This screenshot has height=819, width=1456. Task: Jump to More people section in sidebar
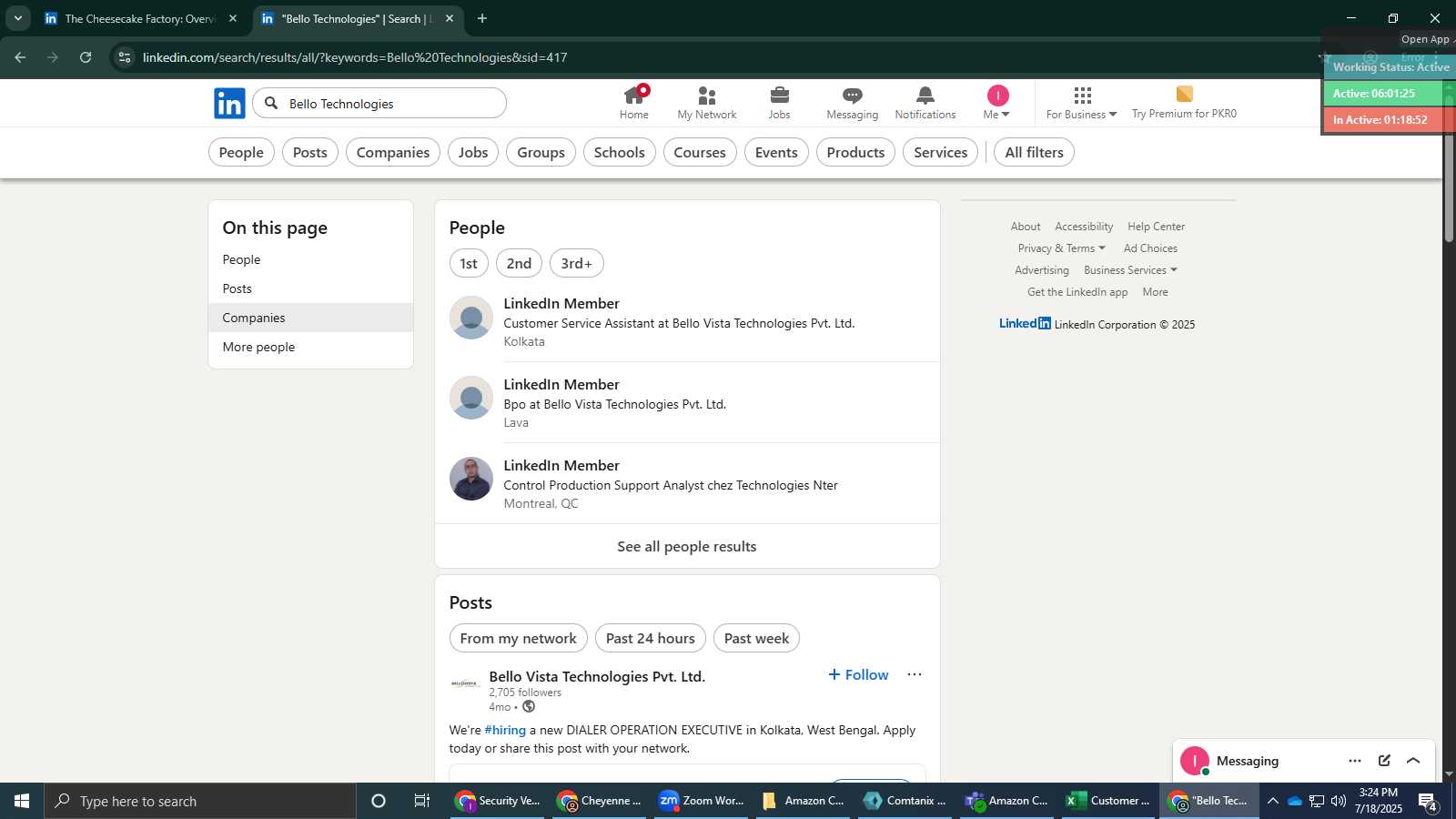pos(310,347)
